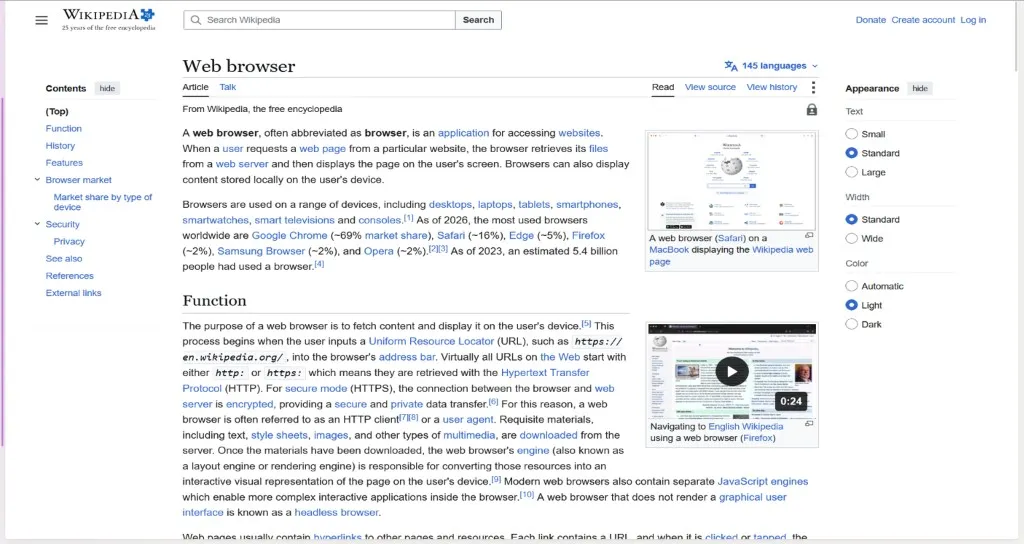Open the View source tab
Screen dimensions: 1024x544
click(710, 87)
